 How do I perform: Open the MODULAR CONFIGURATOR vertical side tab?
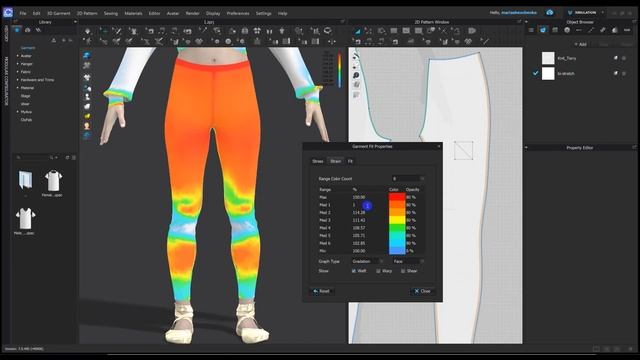6,81
